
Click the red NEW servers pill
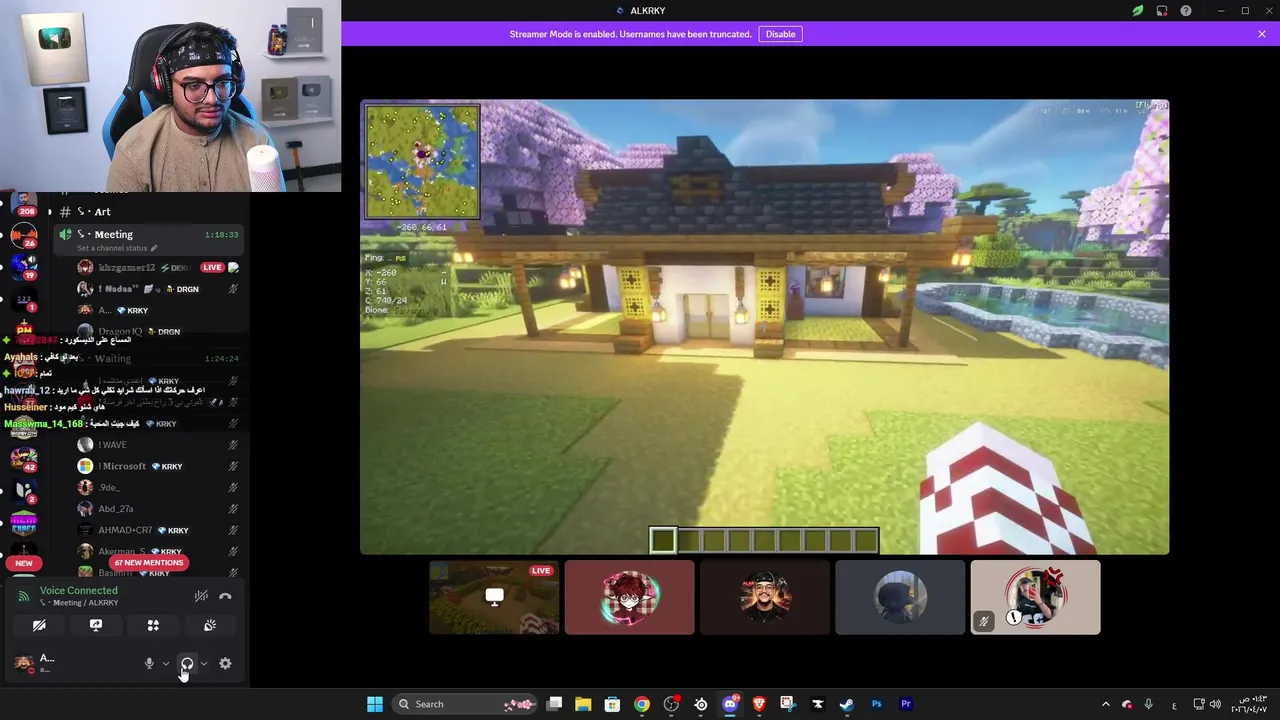click(24, 563)
